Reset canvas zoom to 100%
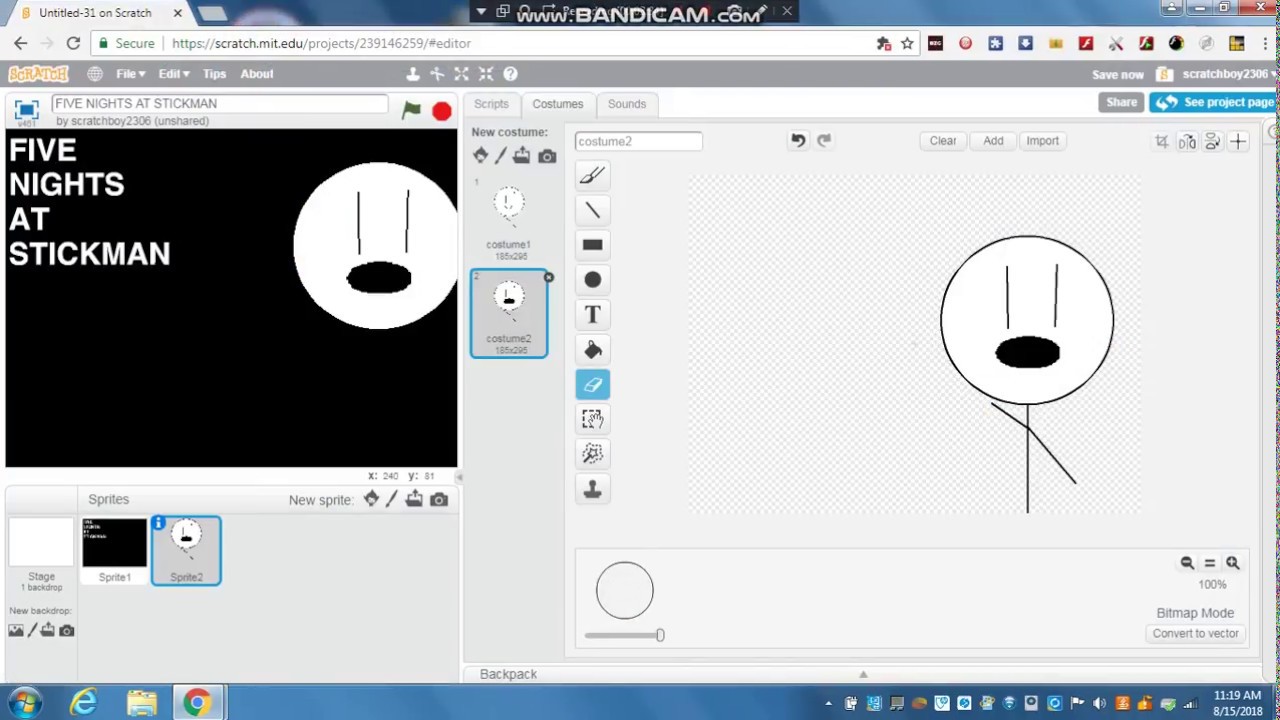 pos(1209,563)
